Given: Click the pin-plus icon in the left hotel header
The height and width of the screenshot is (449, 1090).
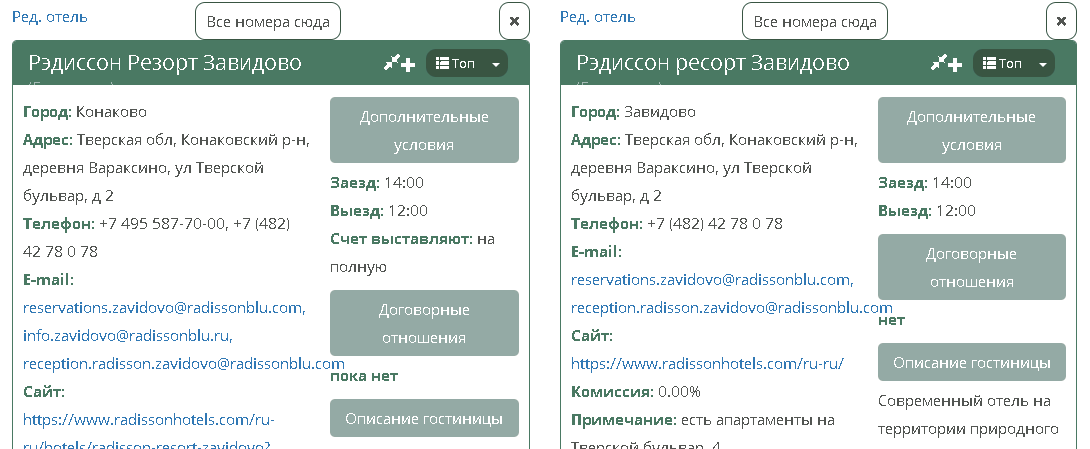Looking at the screenshot, I should pos(399,64).
